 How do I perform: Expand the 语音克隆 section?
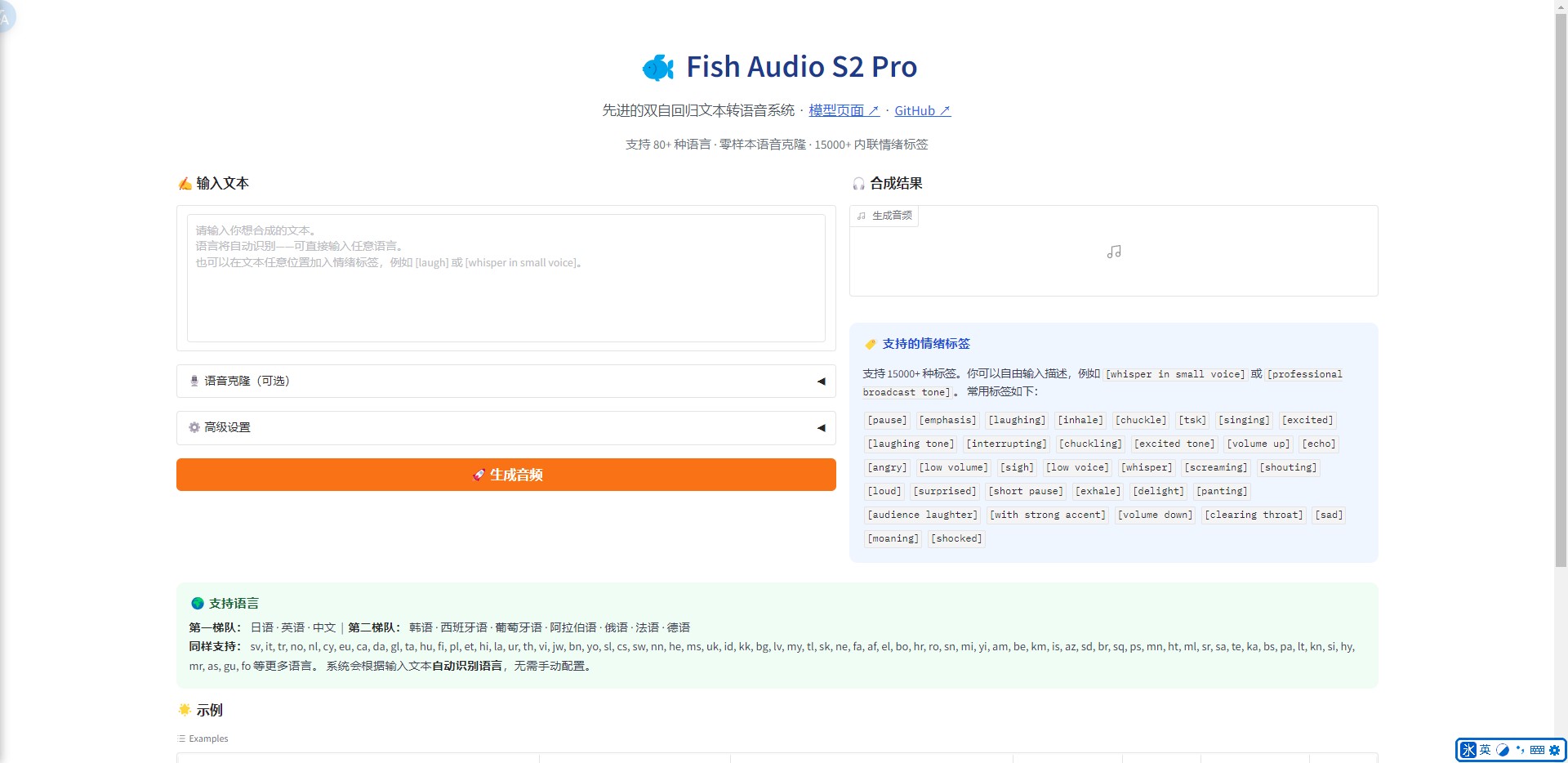(x=820, y=381)
